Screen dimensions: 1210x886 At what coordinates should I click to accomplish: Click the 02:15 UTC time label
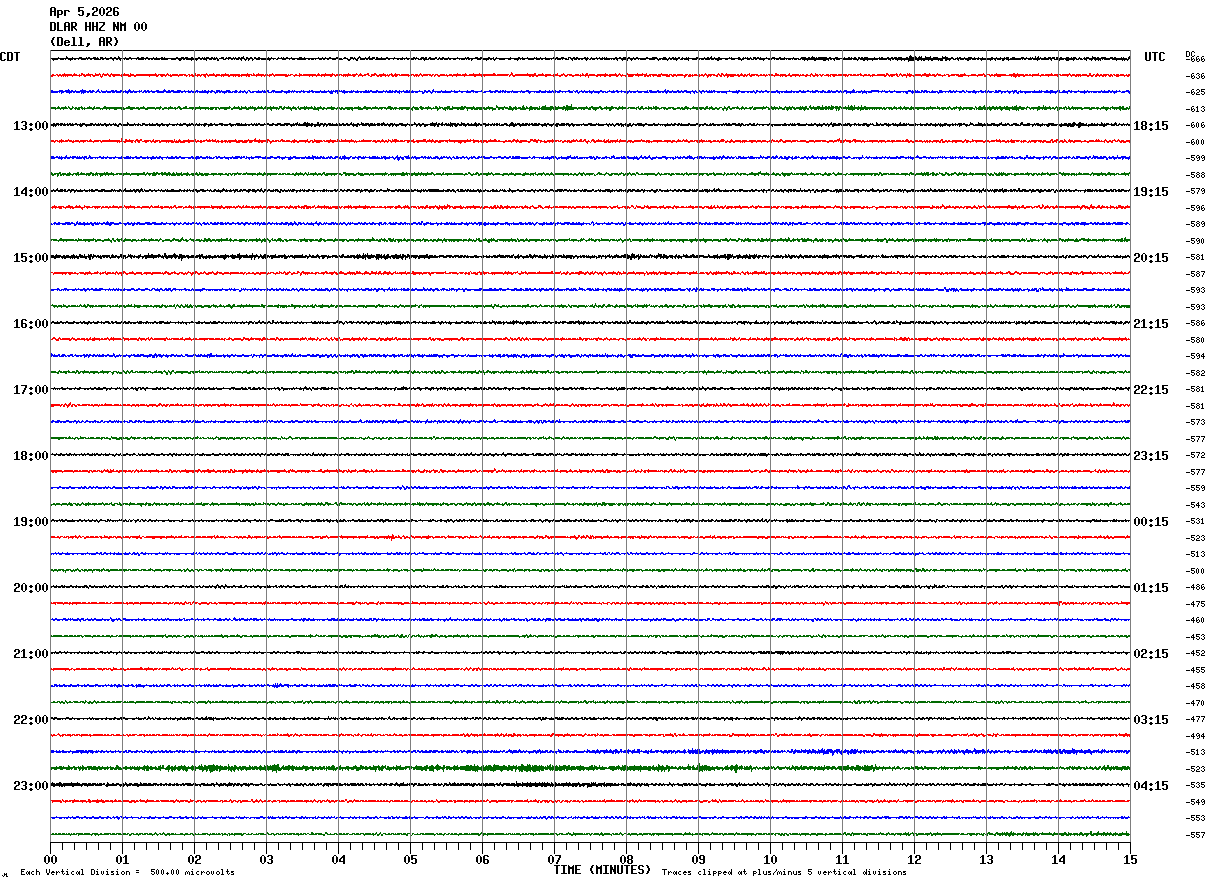point(1150,654)
